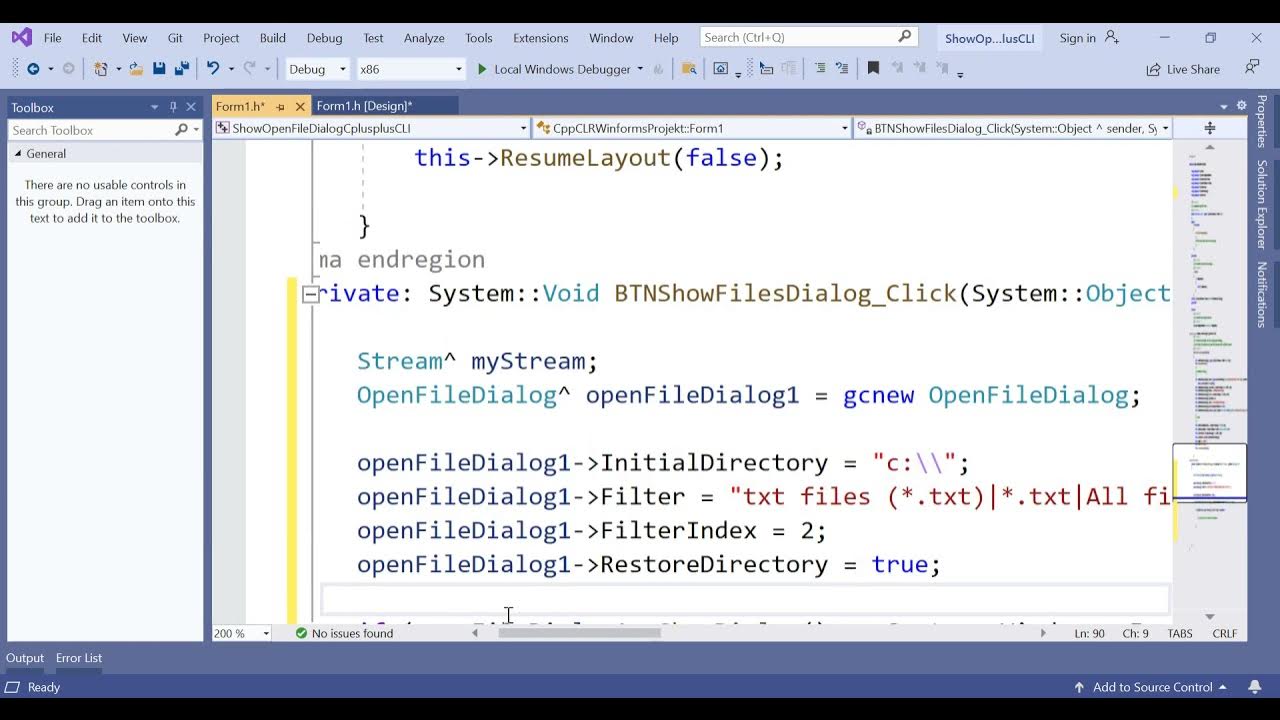Click the minimap viewport highlight box

[1209, 472]
